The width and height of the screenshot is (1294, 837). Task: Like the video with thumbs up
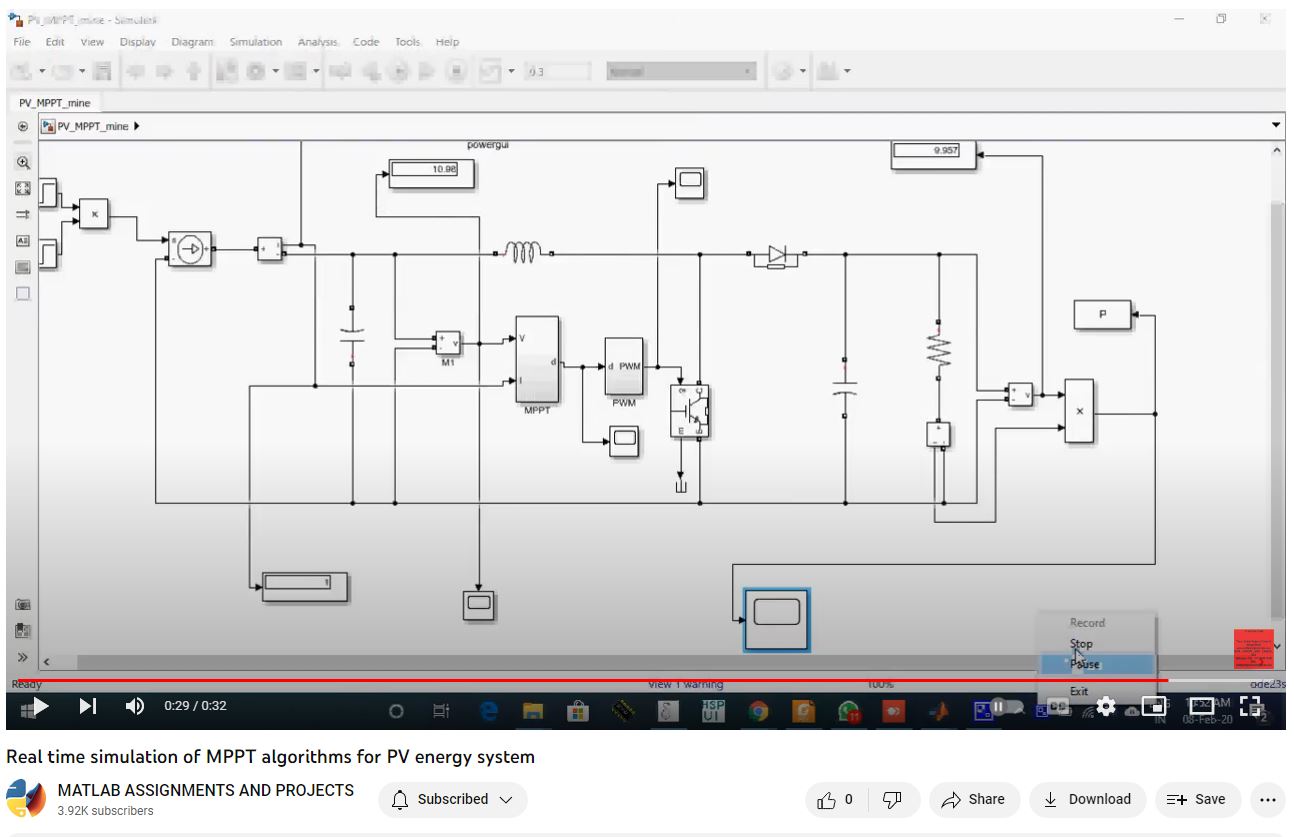pyautogui.click(x=836, y=799)
